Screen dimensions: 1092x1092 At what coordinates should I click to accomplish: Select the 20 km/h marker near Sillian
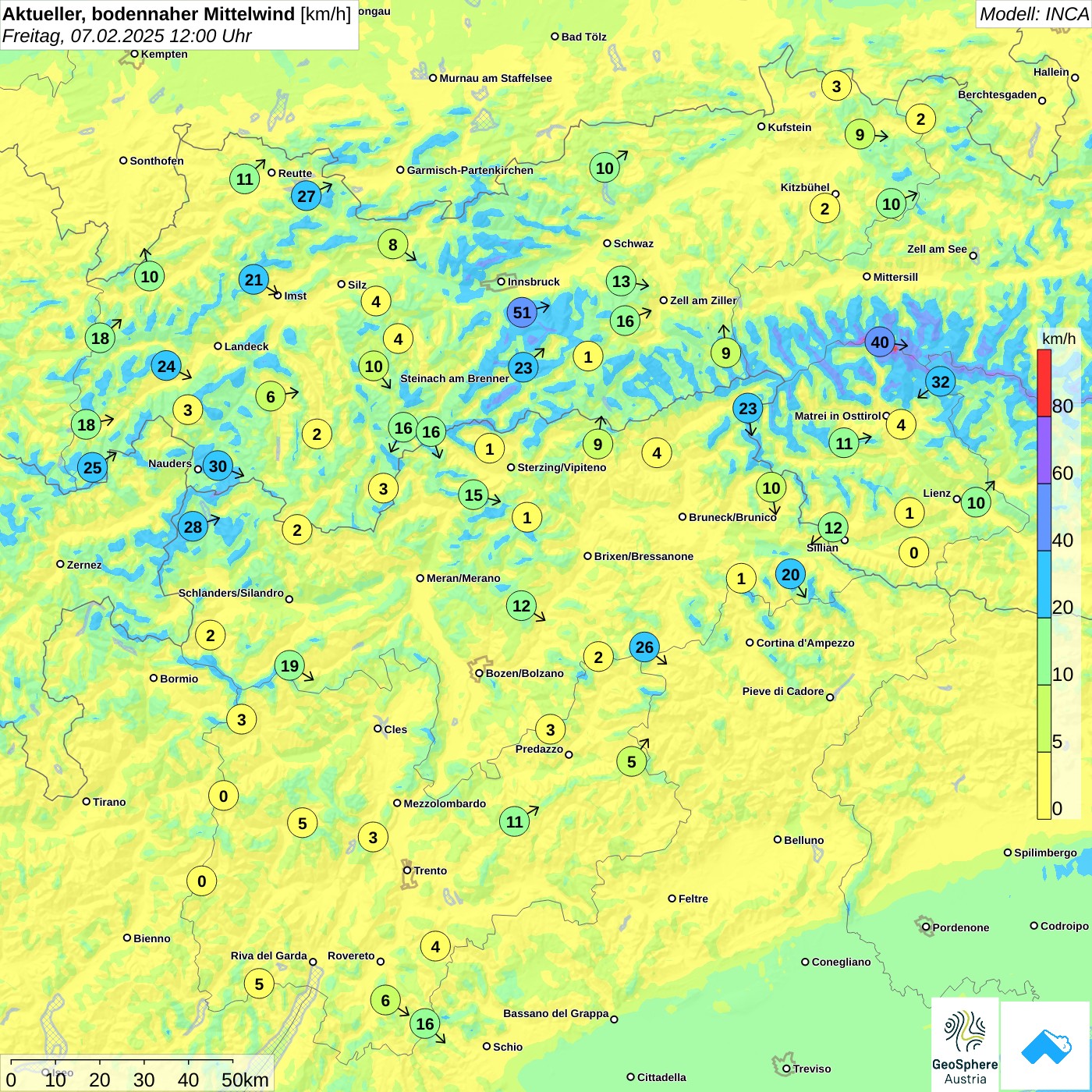[790, 574]
